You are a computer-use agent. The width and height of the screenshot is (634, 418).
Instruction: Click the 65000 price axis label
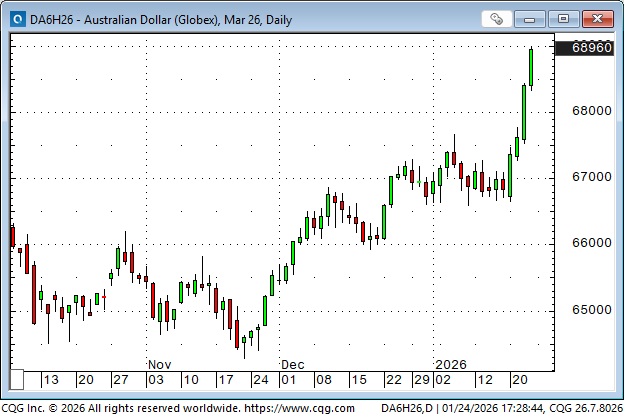[592, 309]
